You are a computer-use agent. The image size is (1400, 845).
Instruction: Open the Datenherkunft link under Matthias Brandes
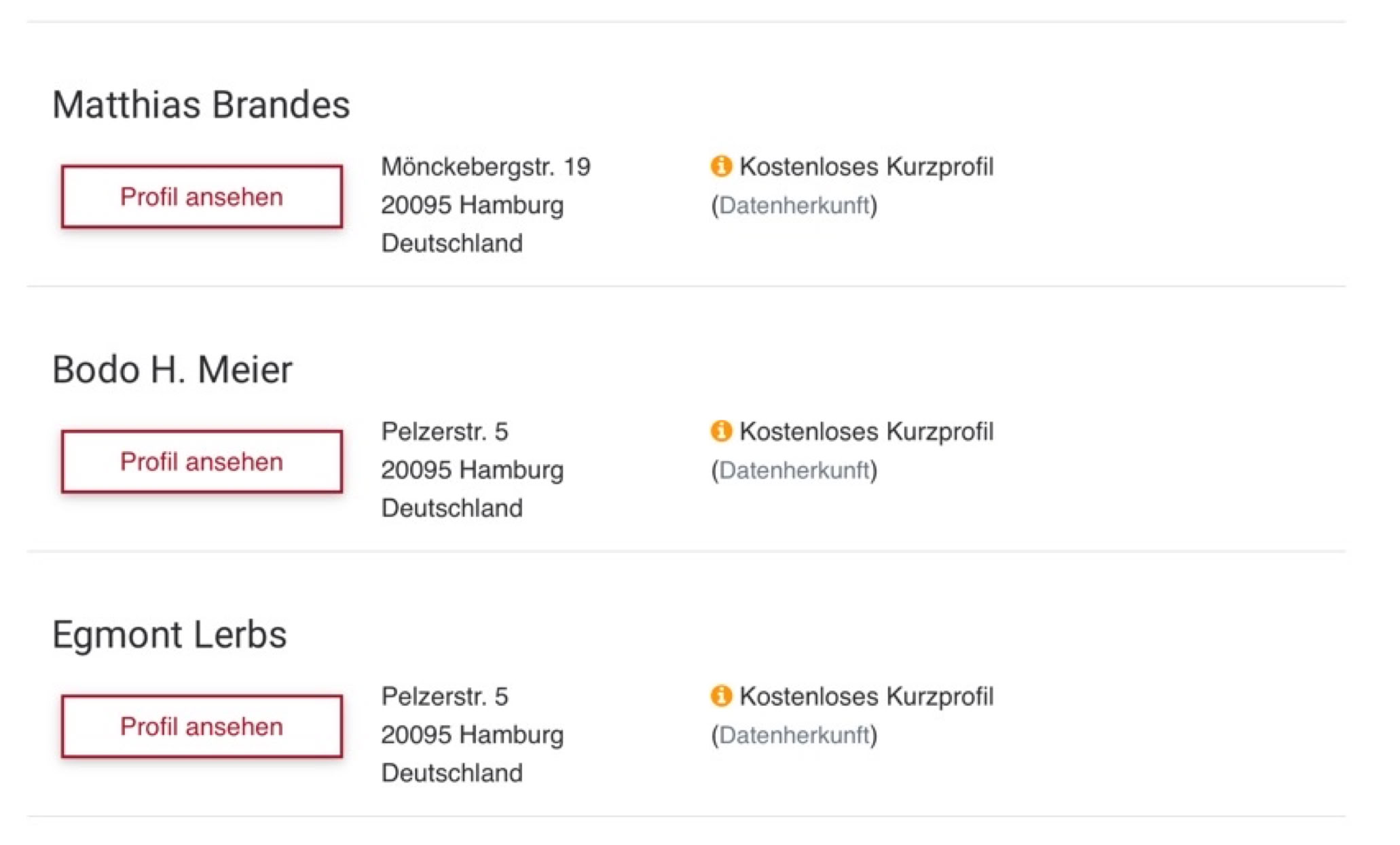(x=794, y=205)
